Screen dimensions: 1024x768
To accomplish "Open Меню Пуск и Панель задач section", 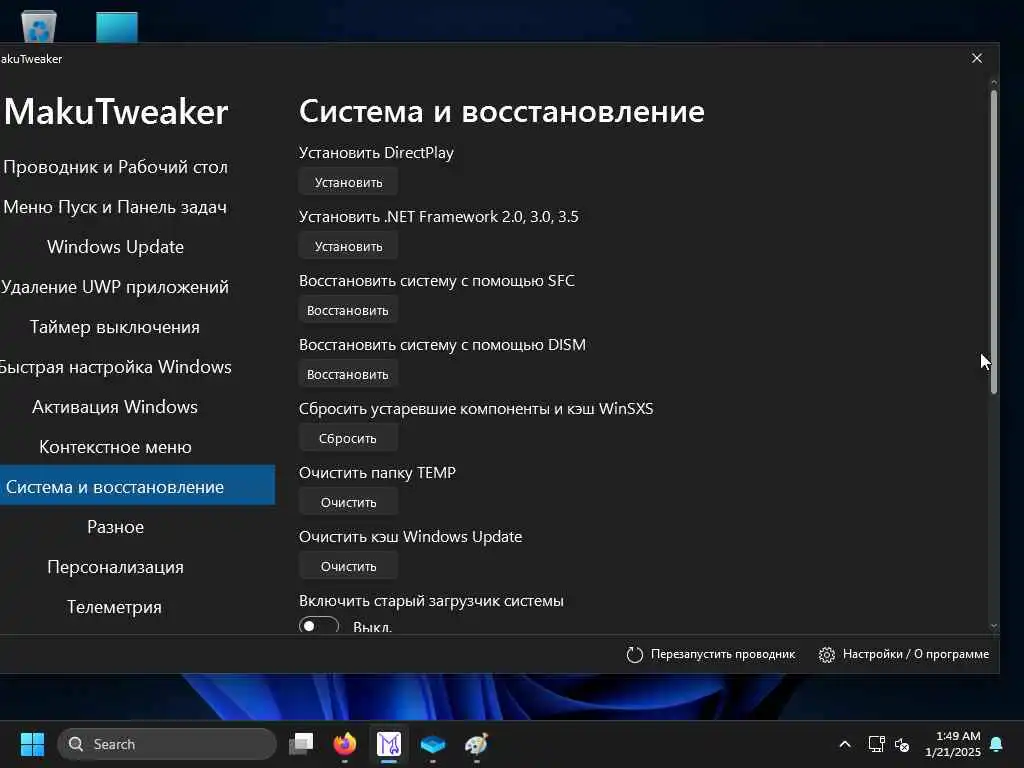I will click(116, 207).
